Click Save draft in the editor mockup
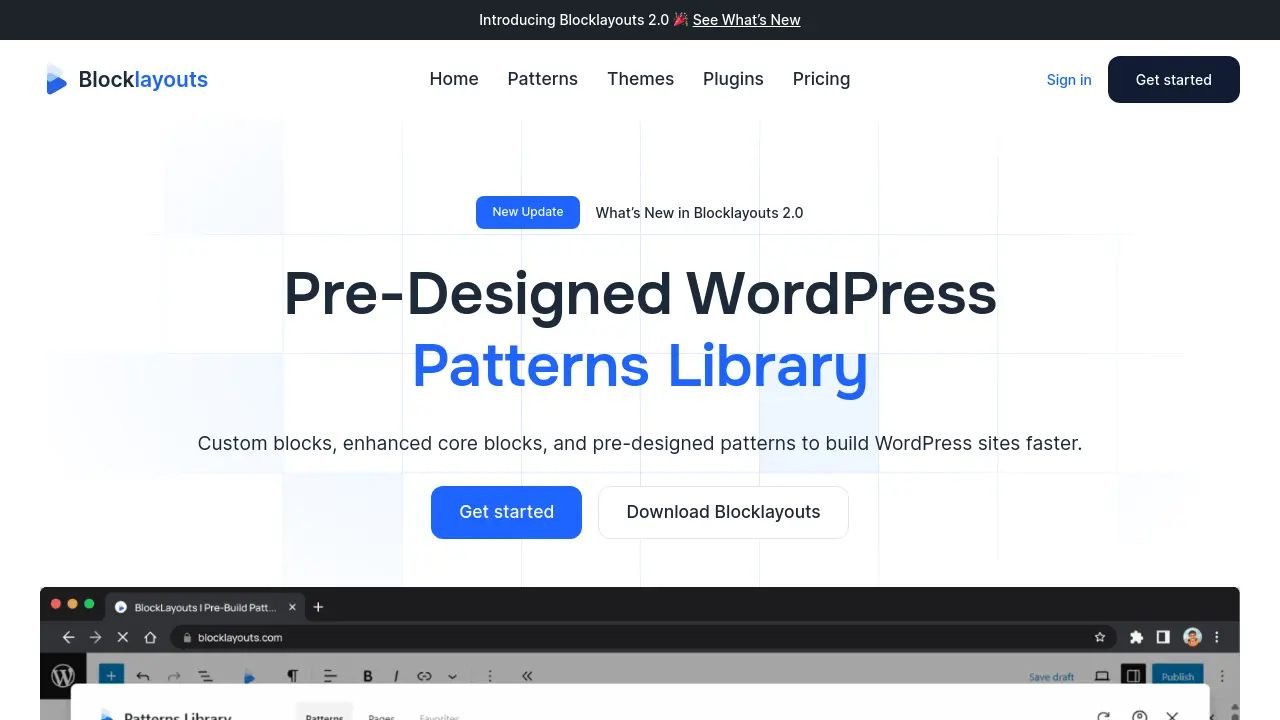Image resolution: width=1280 pixels, height=720 pixels. click(1052, 677)
